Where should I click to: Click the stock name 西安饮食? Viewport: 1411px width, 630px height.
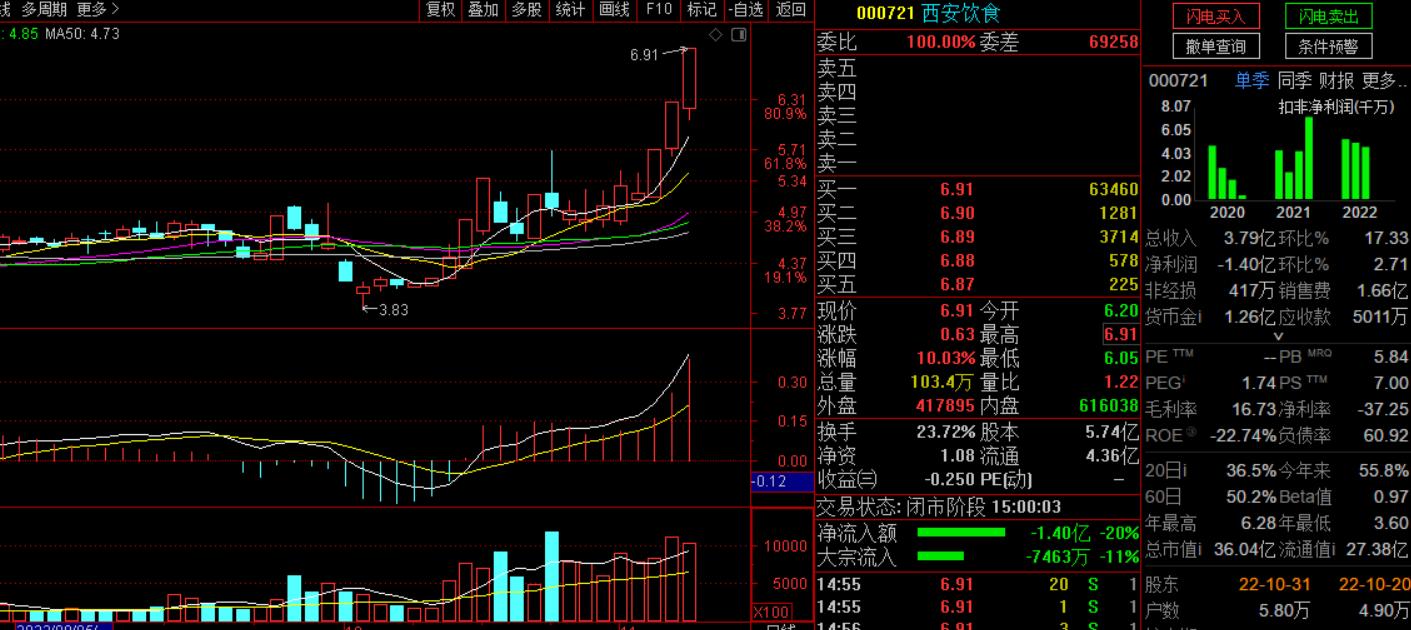coord(960,13)
